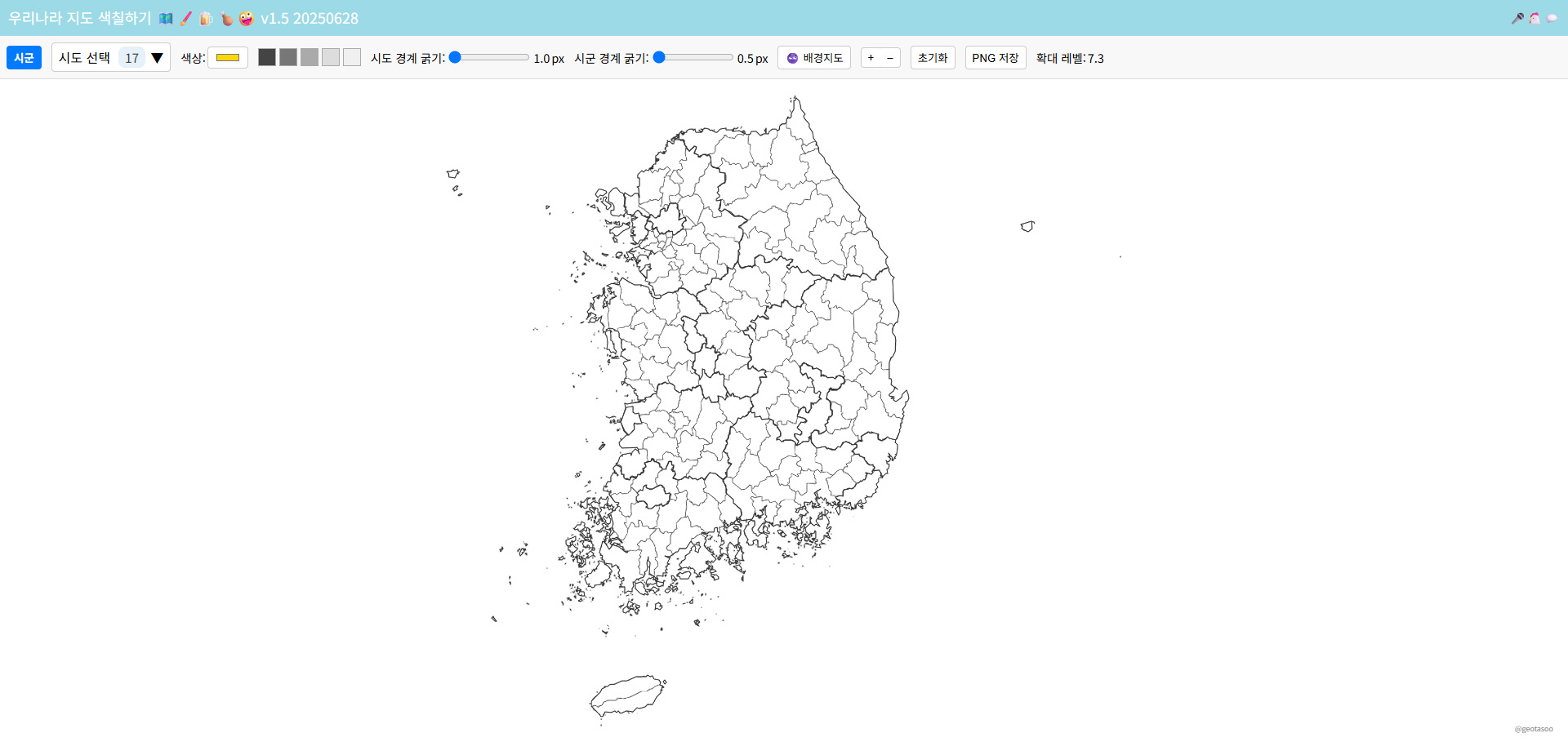
Task: Click Jeju Island on the map
Action: (x=627, y=695)
